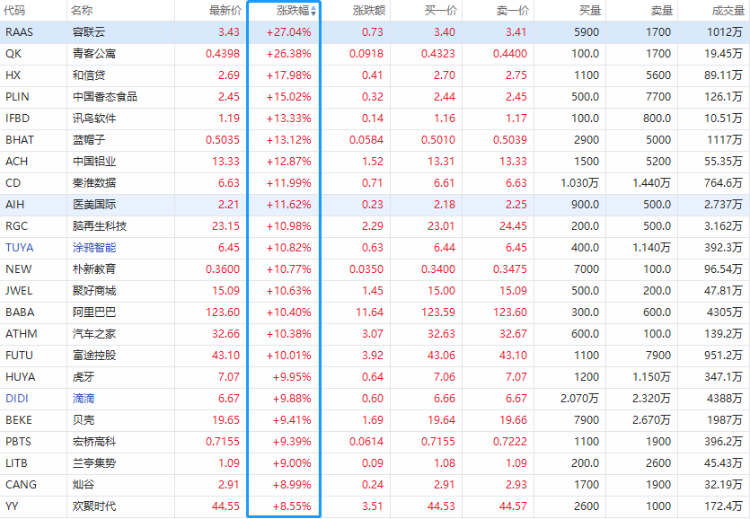Select the 兰亭集势 name cell
Image resolution: width=750 pixels, height=519 pixels.
coord(94,463)
